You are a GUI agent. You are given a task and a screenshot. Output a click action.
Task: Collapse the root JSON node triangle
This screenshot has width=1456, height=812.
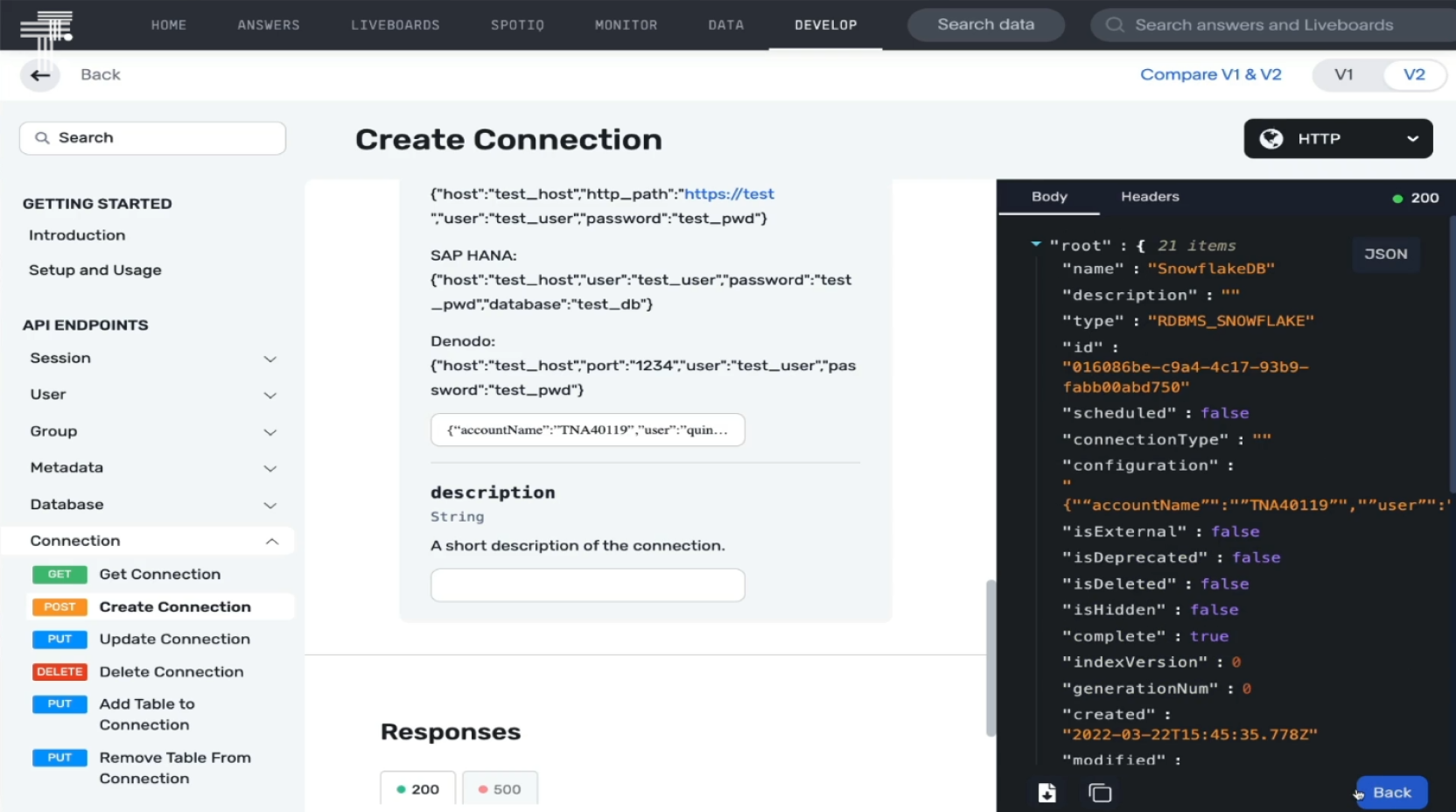point(1036,245)
